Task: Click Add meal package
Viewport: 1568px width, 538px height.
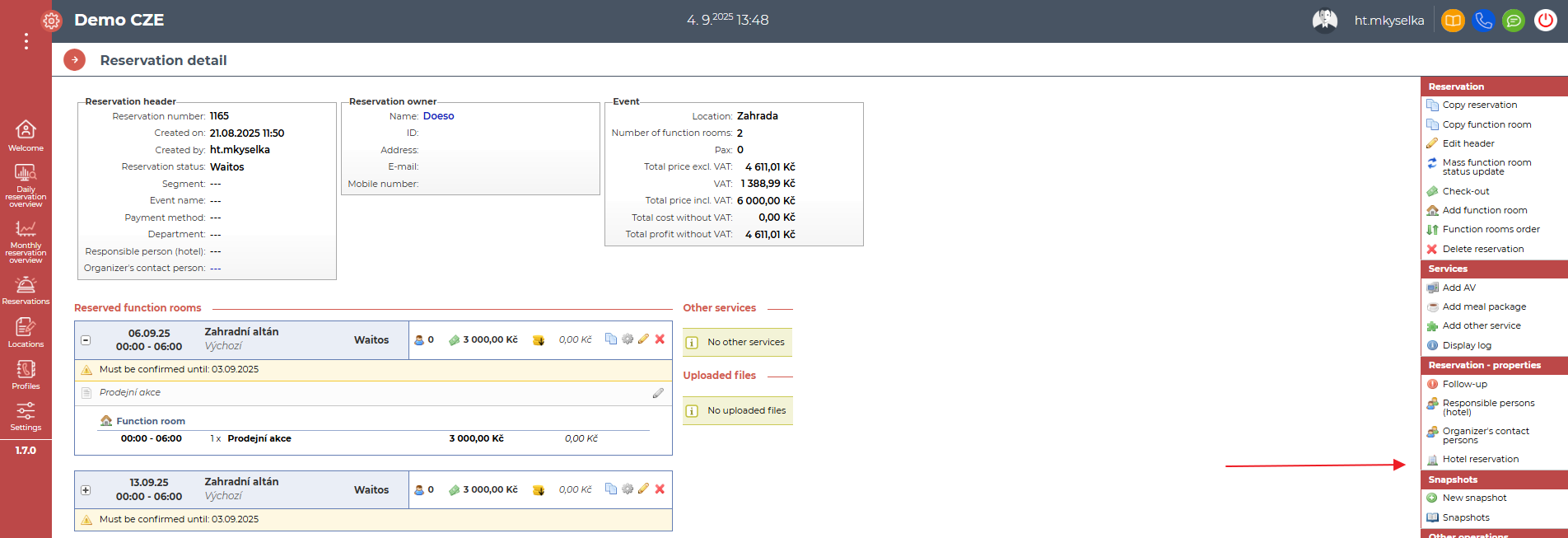Action: tap(1484, 306)
